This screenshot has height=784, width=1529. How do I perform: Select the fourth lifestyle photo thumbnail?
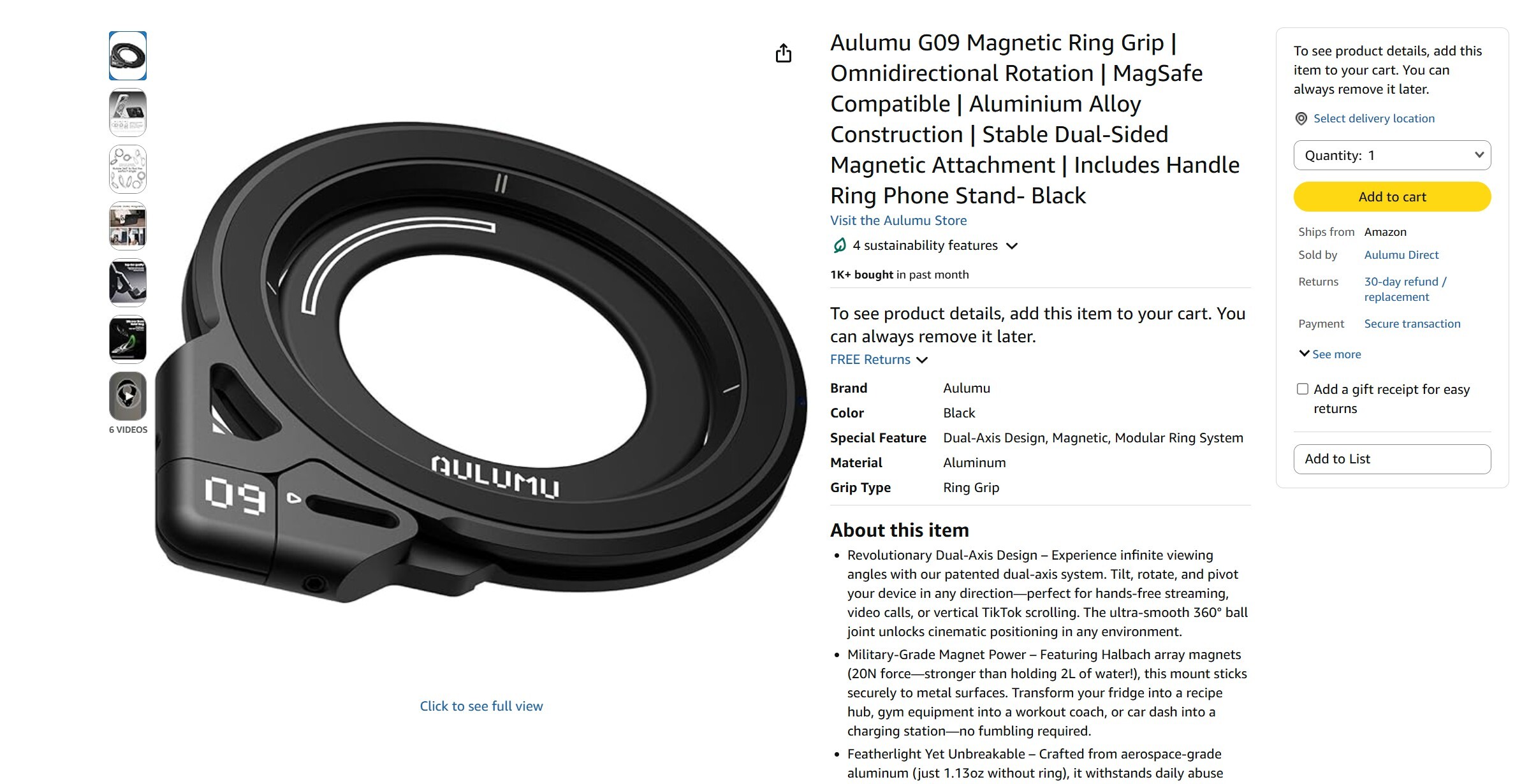pos(128,226)
